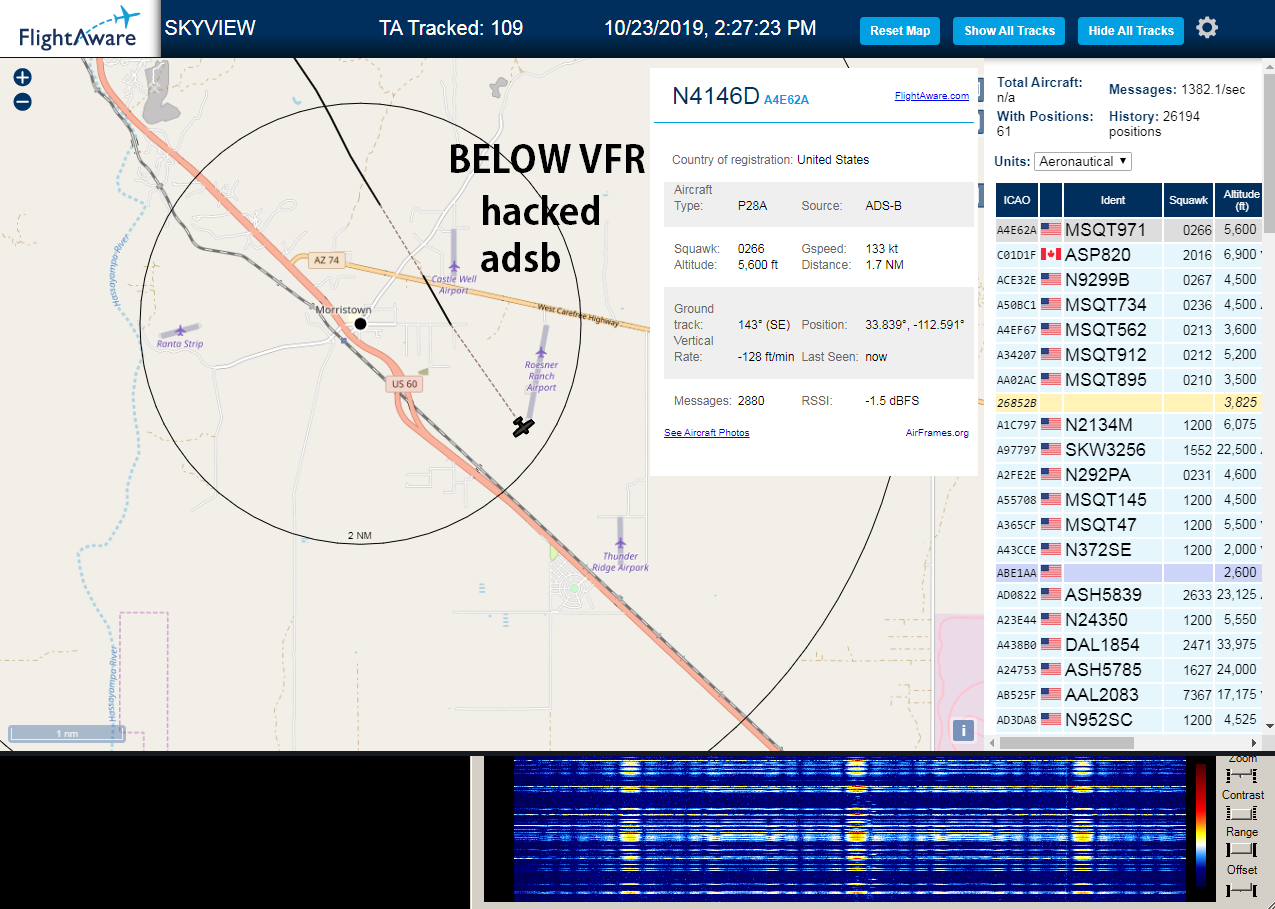Click the waterfall spectrum display
1275x909 pixels.
pos(850,827)
